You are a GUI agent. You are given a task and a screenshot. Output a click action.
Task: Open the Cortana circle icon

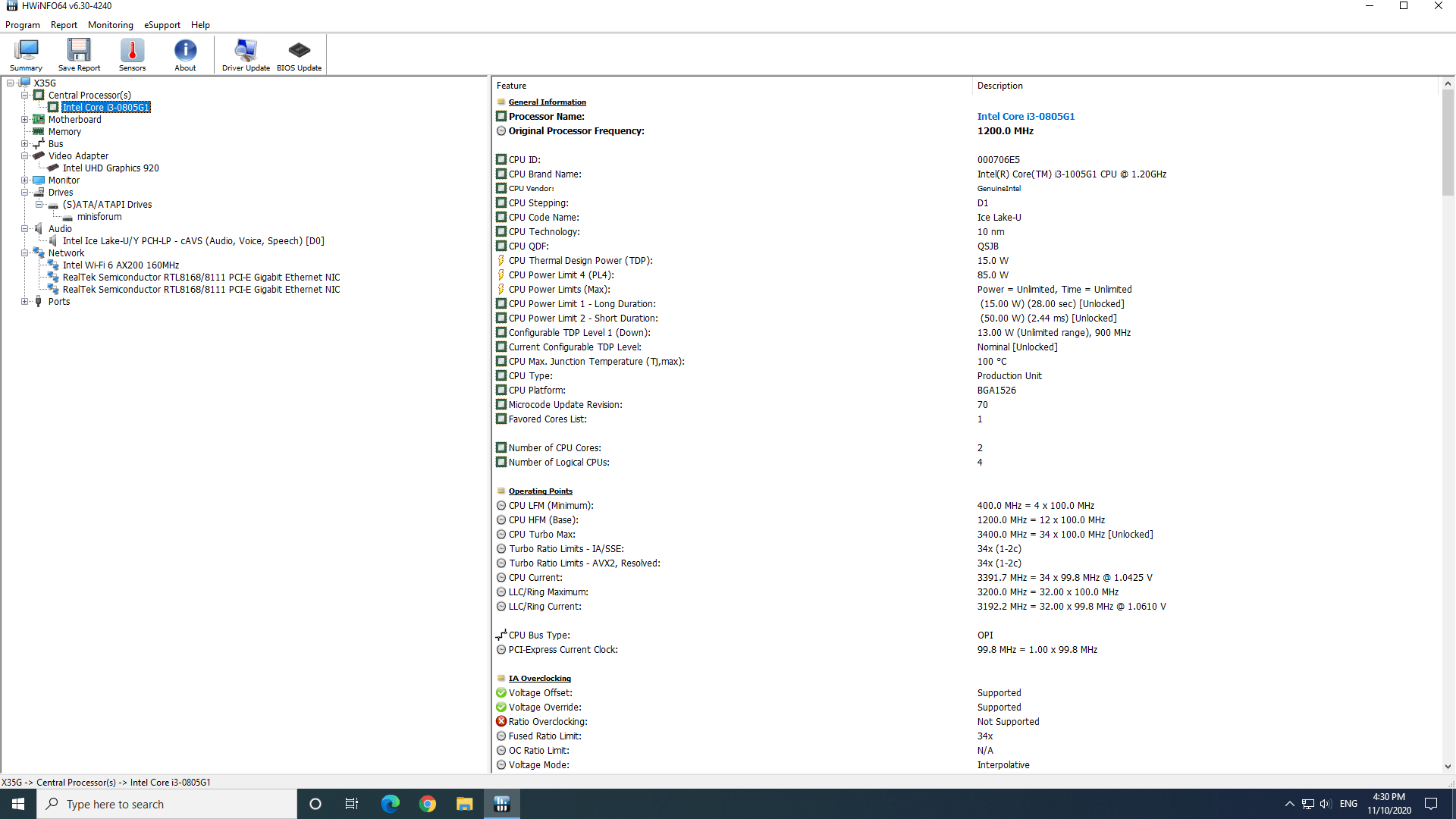point(315,804)
